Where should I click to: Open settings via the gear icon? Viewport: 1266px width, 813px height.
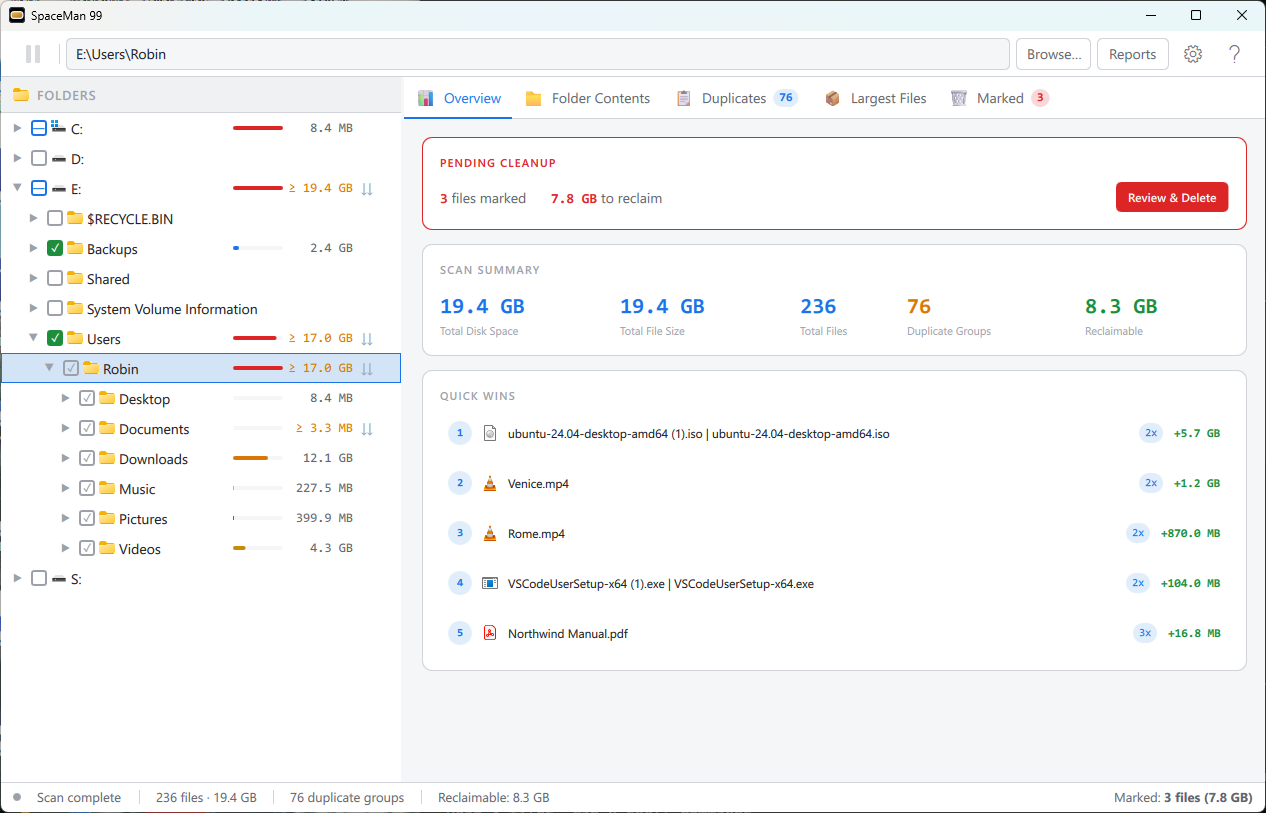(x=1193, y=54)
